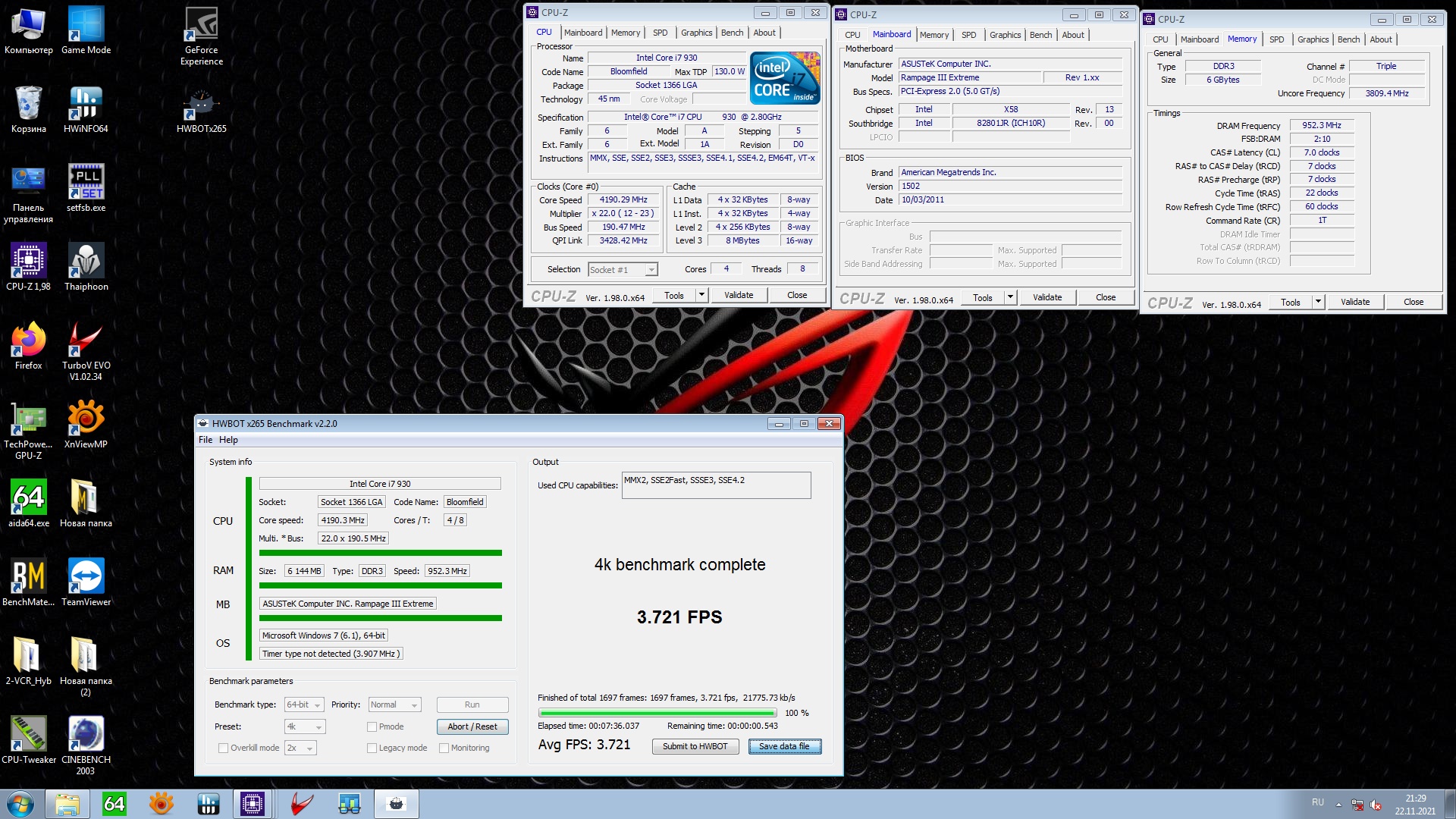Launch TeamViewer desktop shortcut
Image resolution: width=1456 pixels, height=819 pixels.
pos(86,582)
